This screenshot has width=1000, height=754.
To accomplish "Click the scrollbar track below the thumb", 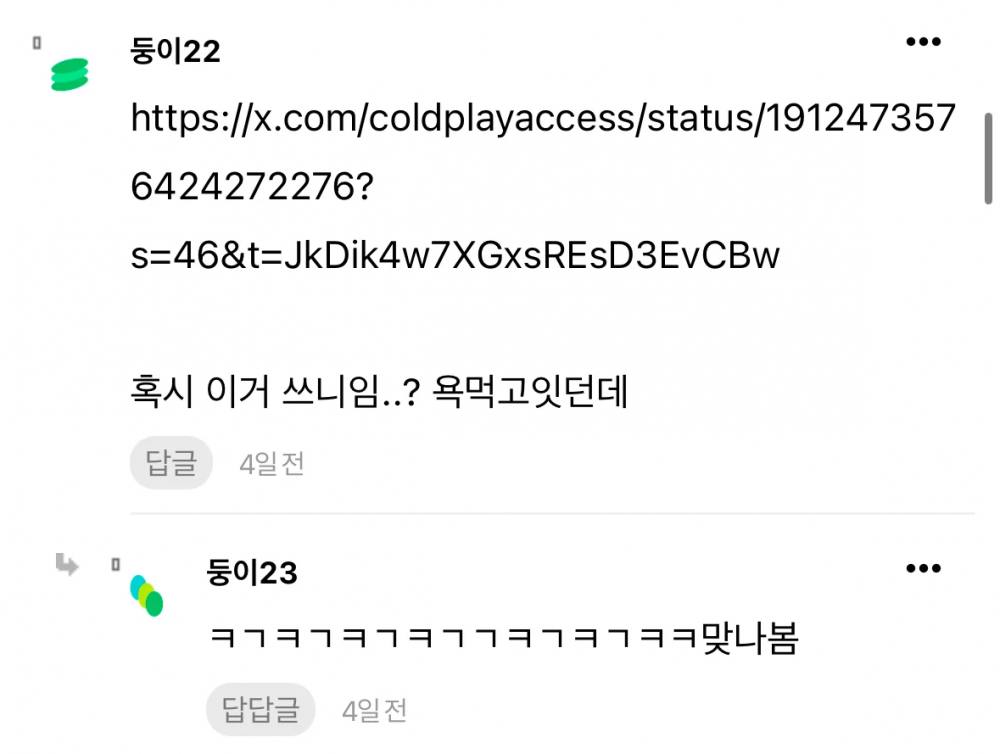I will pos(988,447).
